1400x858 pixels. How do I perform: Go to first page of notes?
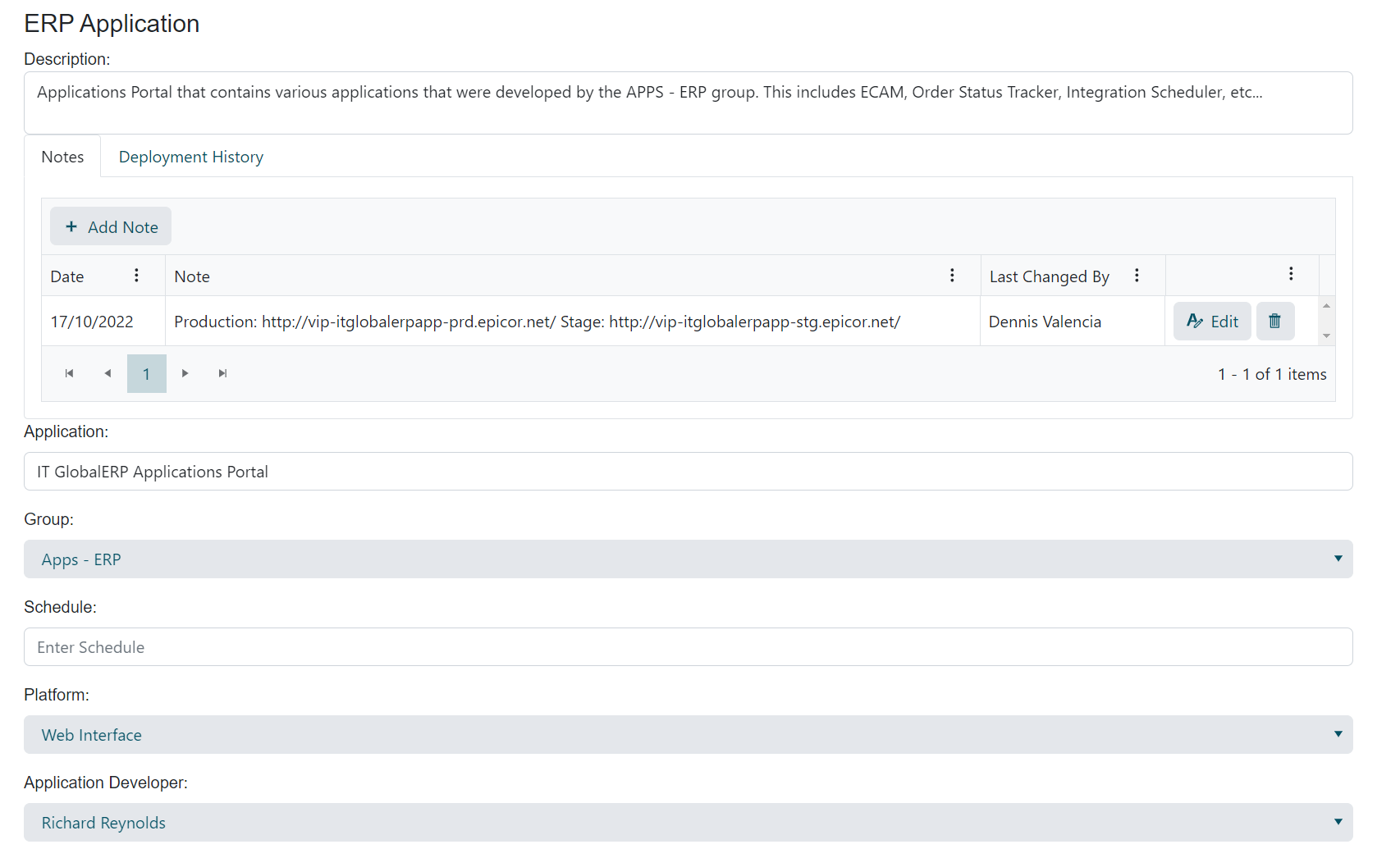[70, 374]
